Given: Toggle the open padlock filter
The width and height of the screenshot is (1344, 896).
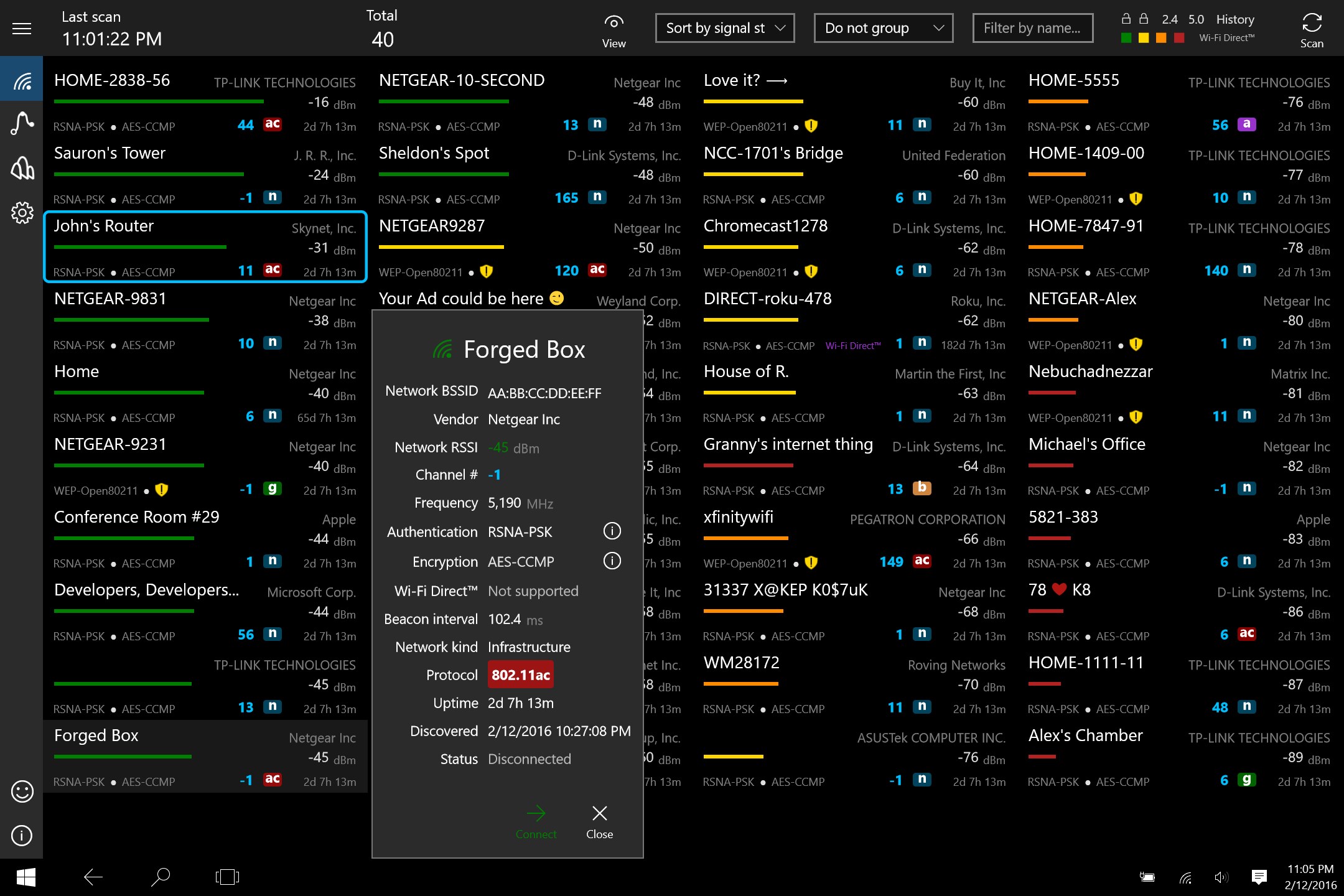Looking at the screenshot, I should [x=1126, y=19].
